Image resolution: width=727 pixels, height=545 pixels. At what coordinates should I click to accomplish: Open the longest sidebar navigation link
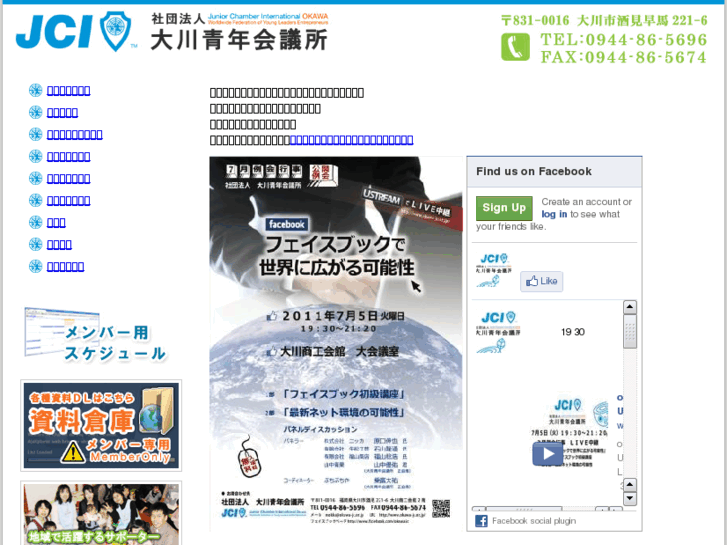tap(75, 135)
